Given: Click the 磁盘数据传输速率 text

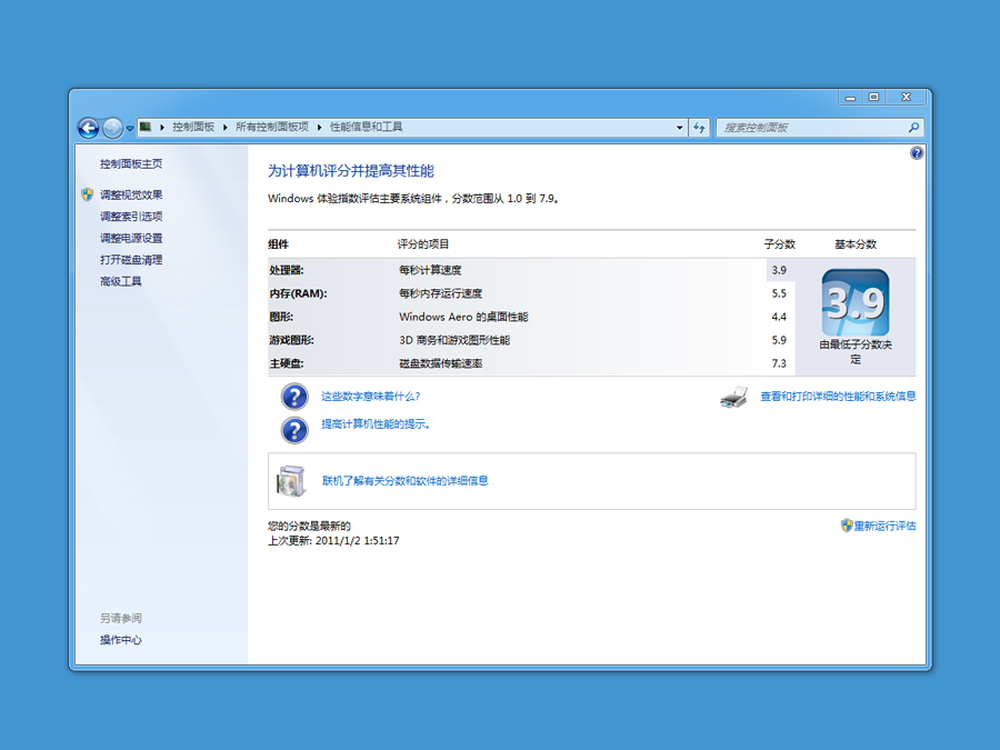Looking at the screenshot, I should [x=441, y=364].
